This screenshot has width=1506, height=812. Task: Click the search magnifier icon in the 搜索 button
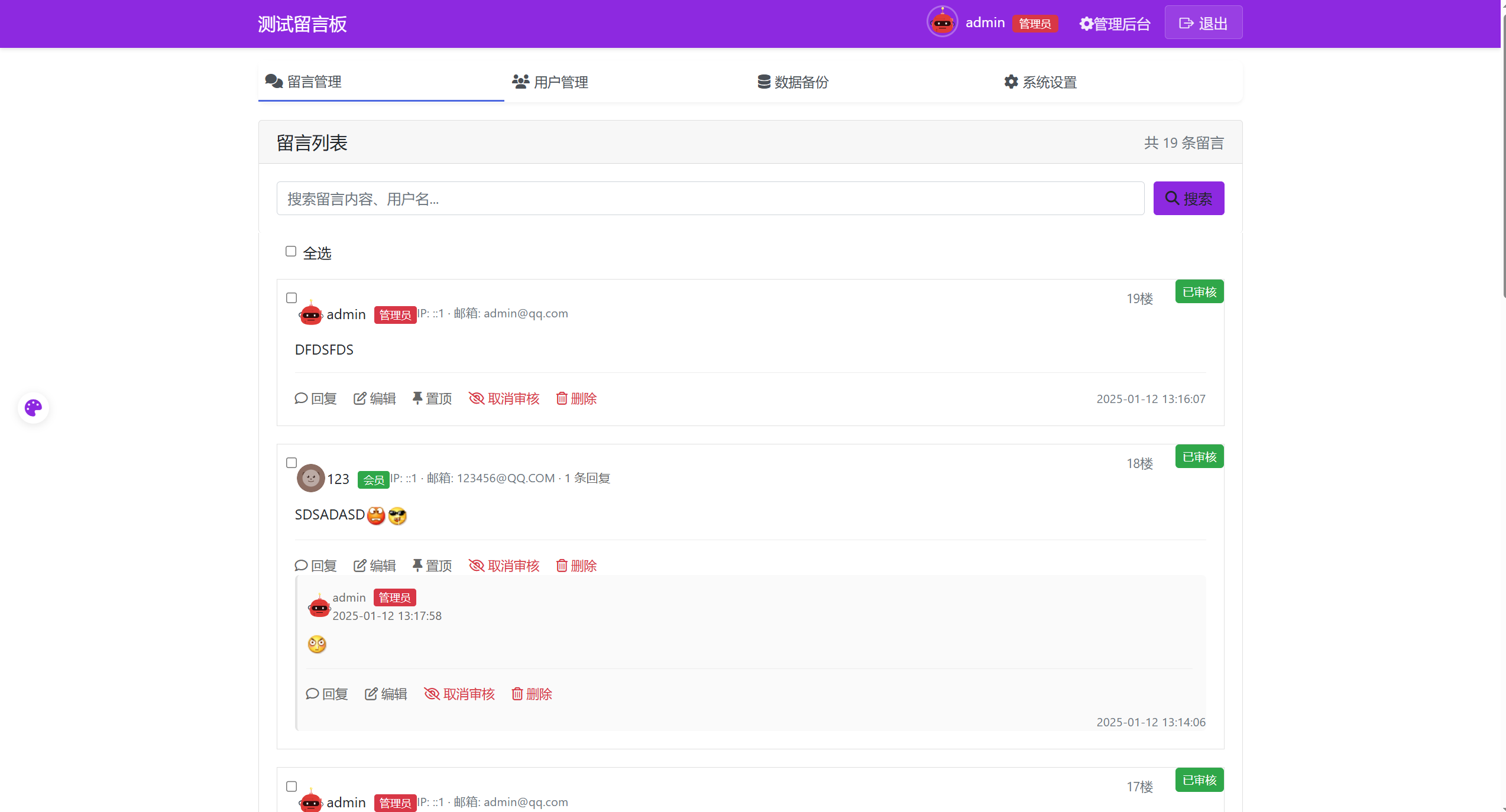(1172, 198)
